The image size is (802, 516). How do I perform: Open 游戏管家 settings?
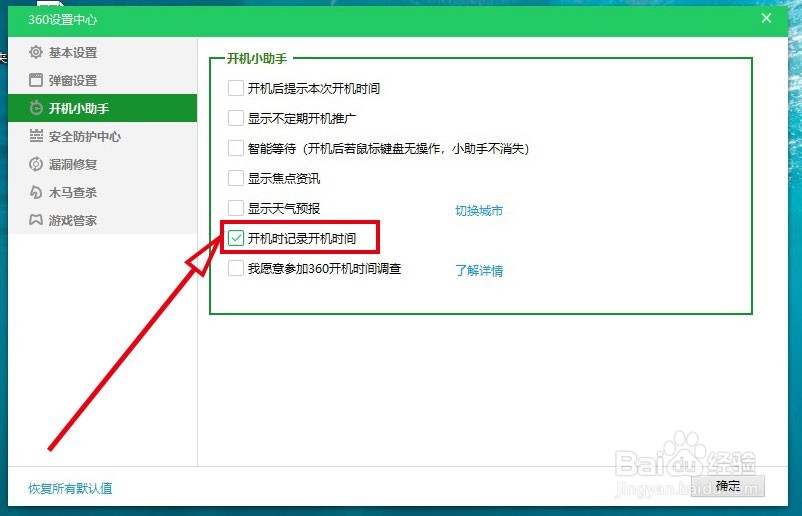click(102, 220)
